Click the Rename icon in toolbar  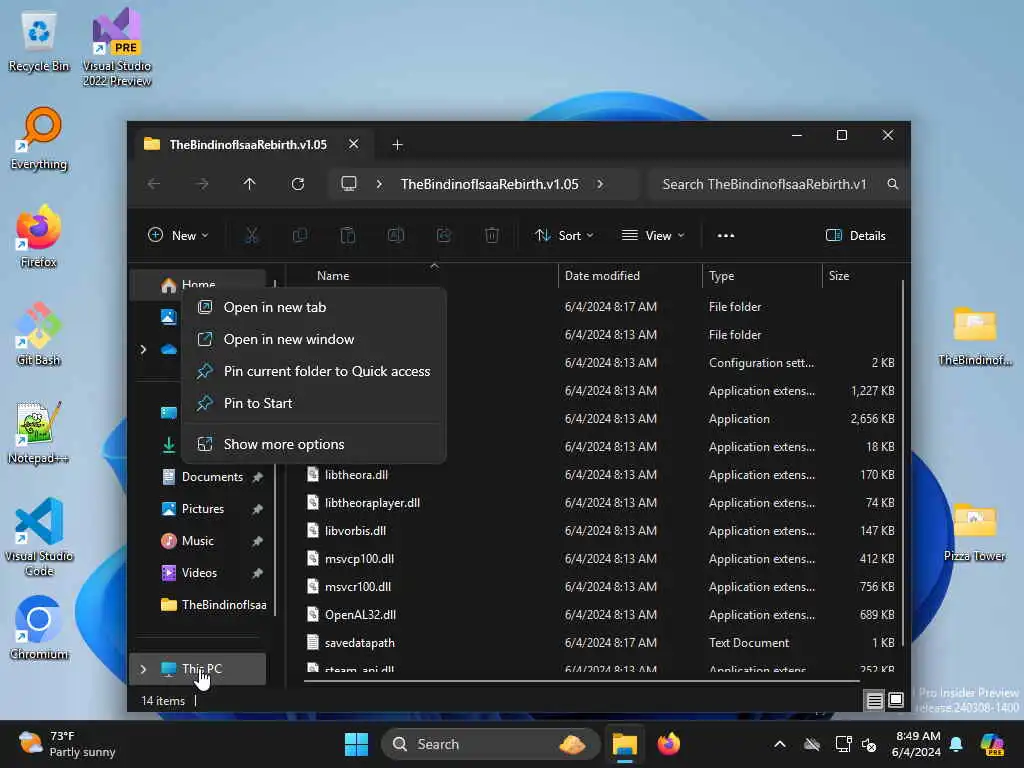coord(396,236)
